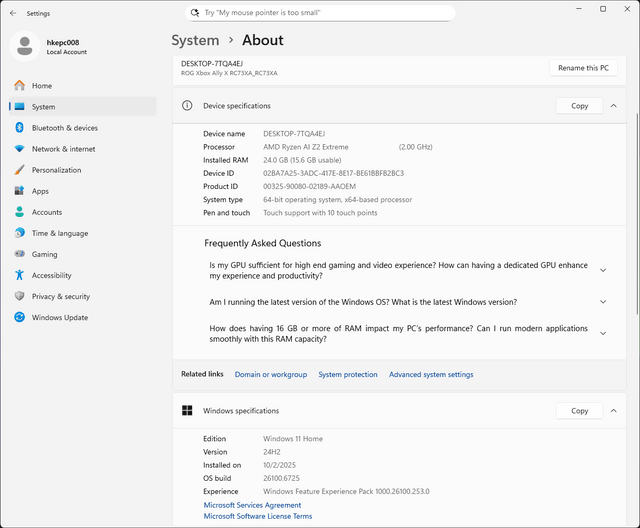Click the Settings search box
This screenshot has width=640, height=528.
[x=320, y=13]
